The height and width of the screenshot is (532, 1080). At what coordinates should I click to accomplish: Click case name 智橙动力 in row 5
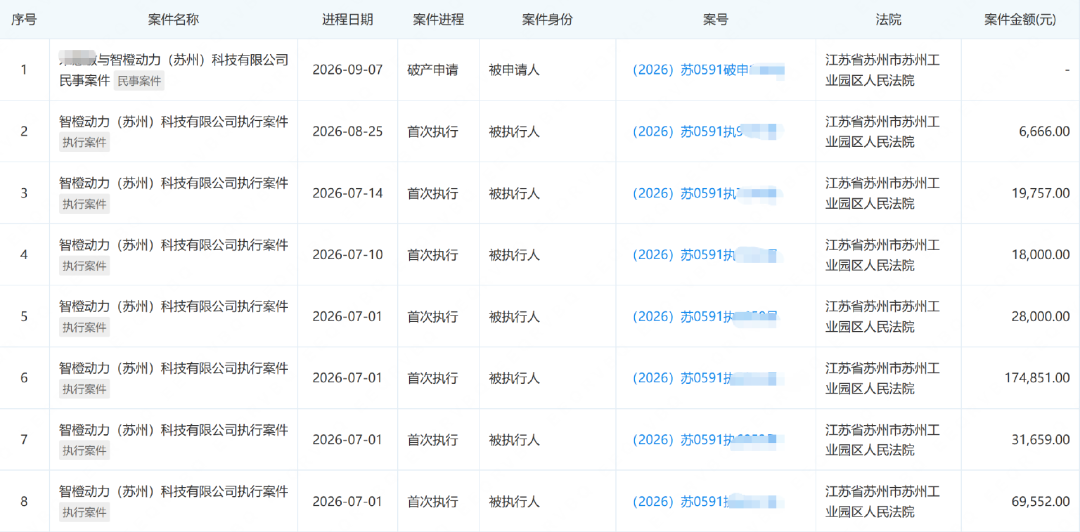click(174, 307)
